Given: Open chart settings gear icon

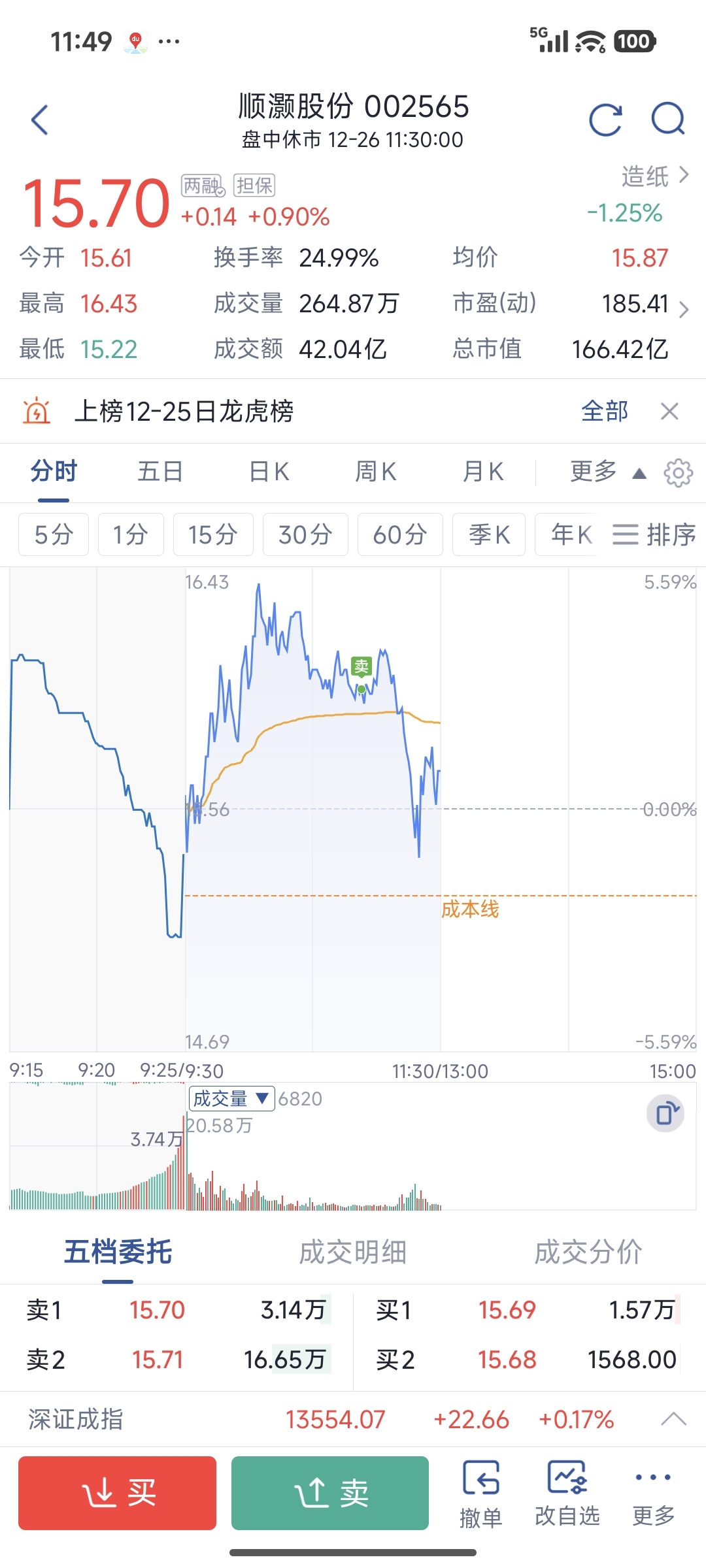Looking at the screenshot, I should click(678, 472).
